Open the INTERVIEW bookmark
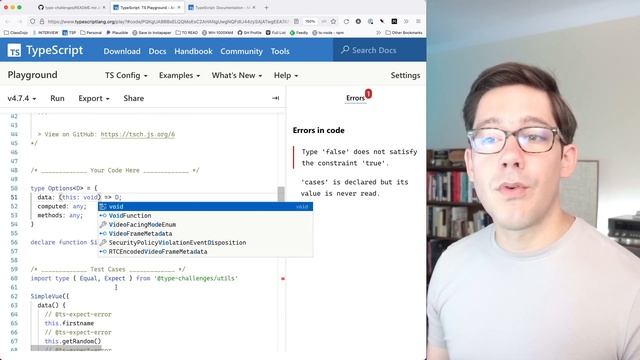This screenshot has height=360, width=640. click(45, 32)
